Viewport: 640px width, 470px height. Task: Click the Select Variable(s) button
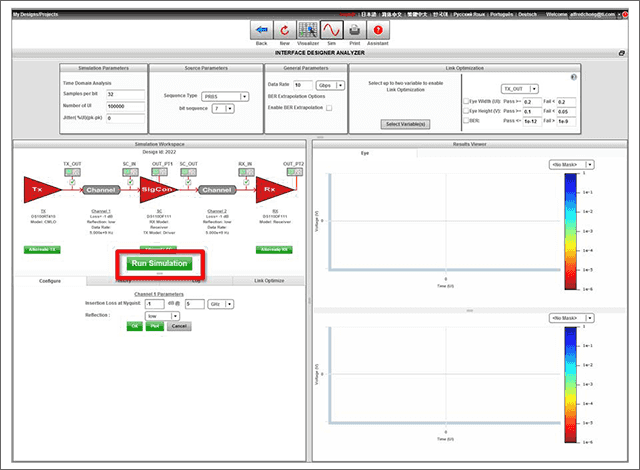pos(406,123)
